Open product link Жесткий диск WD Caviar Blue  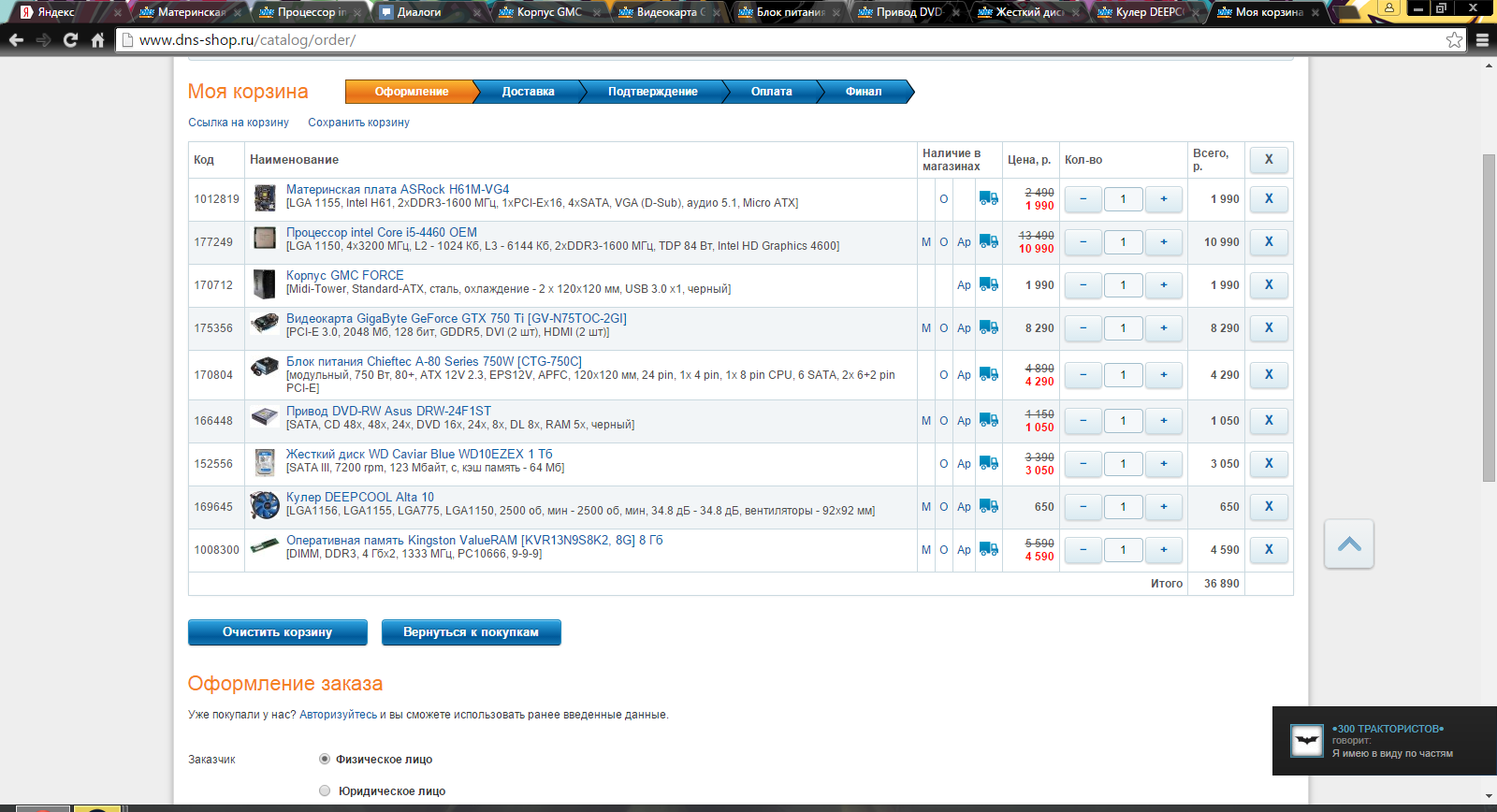pos(419,454)
